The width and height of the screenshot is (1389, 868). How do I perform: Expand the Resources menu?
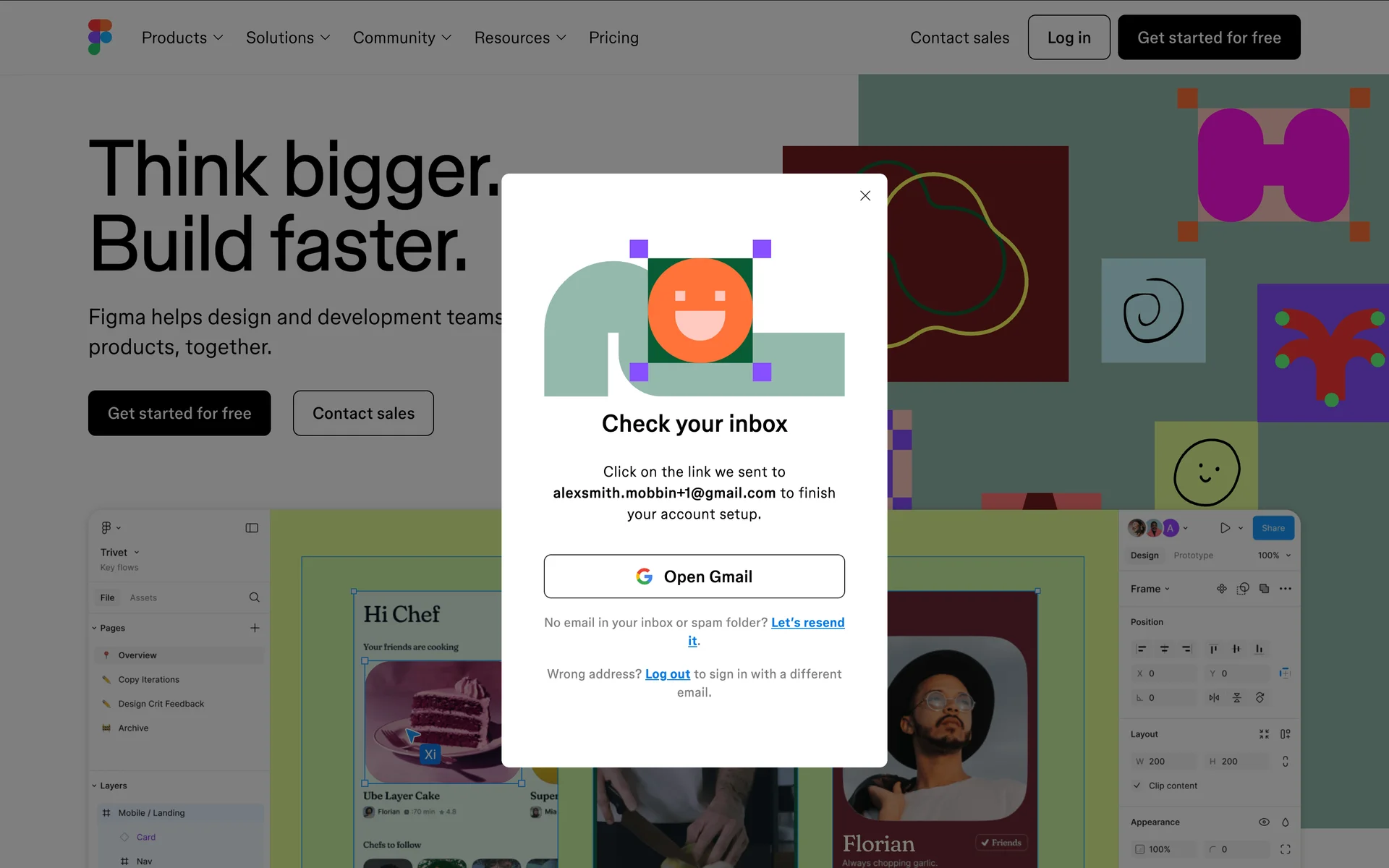coord(519,38)
